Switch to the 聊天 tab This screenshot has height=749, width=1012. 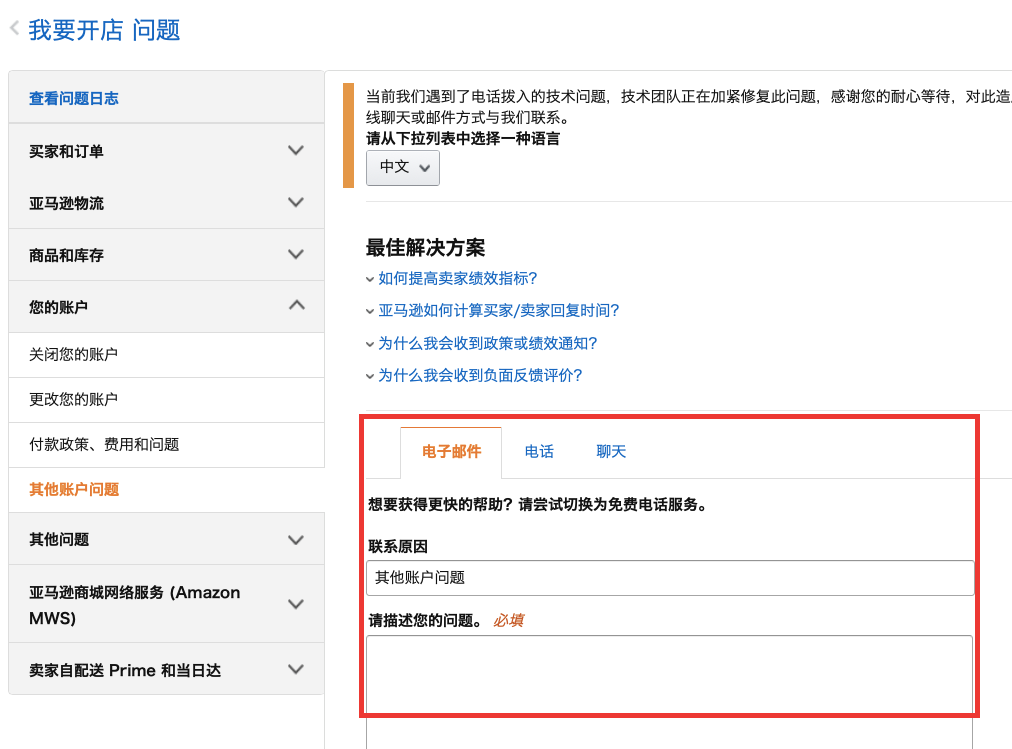click(610, 451)
